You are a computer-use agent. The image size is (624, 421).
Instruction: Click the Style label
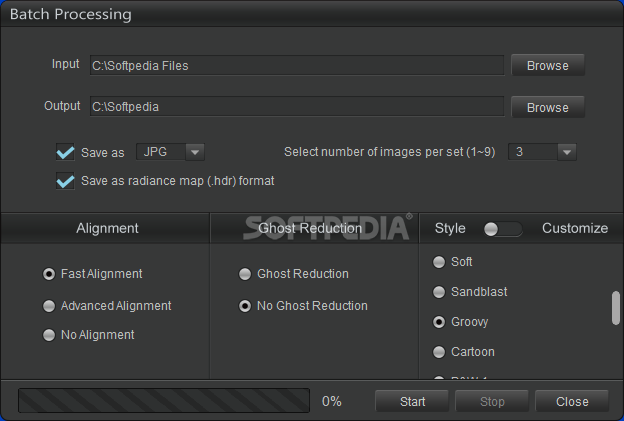point(450,228)
